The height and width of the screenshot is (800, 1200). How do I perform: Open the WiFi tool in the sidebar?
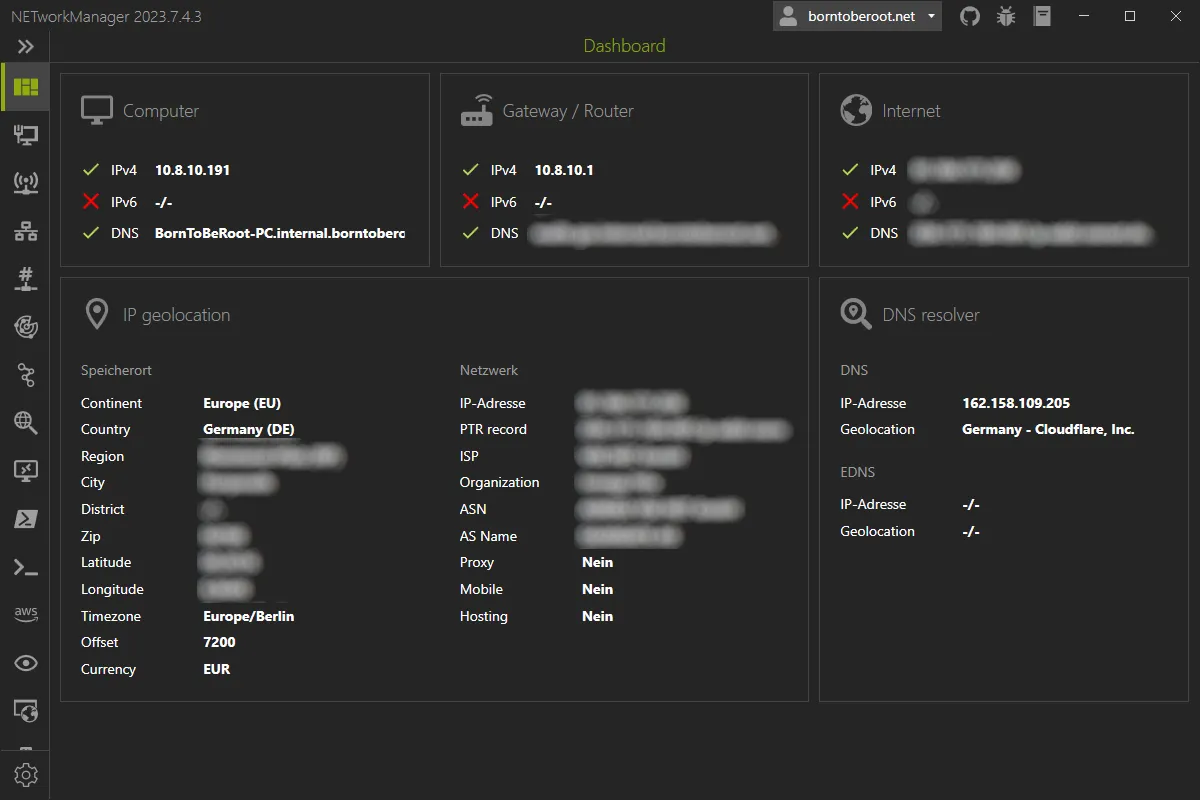(x=25, y=182)
